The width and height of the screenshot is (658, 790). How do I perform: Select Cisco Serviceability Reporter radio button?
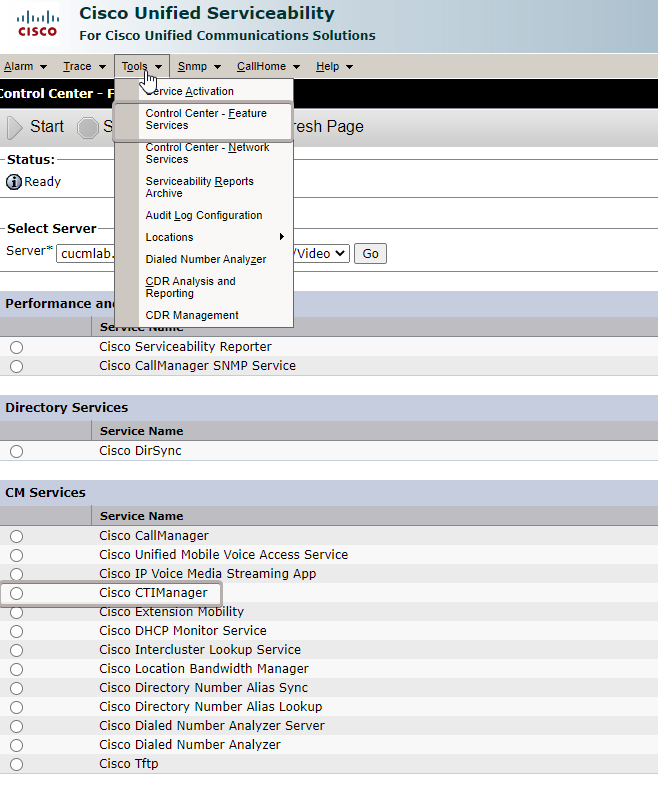point(16,347)
